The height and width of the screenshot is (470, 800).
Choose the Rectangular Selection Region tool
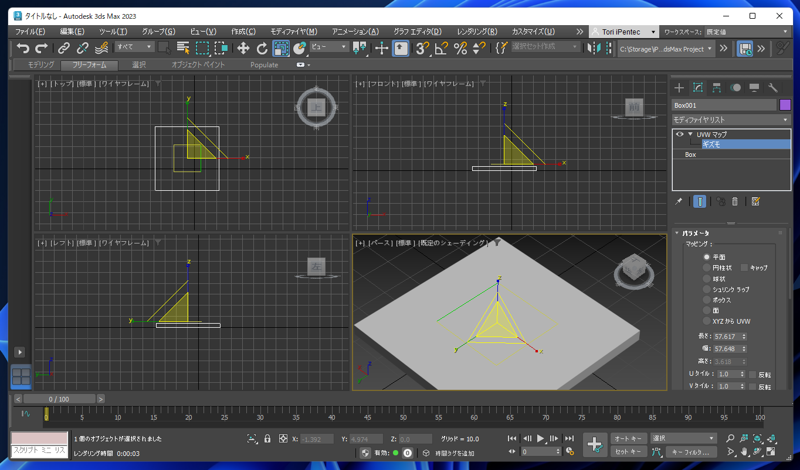[203, 48]
